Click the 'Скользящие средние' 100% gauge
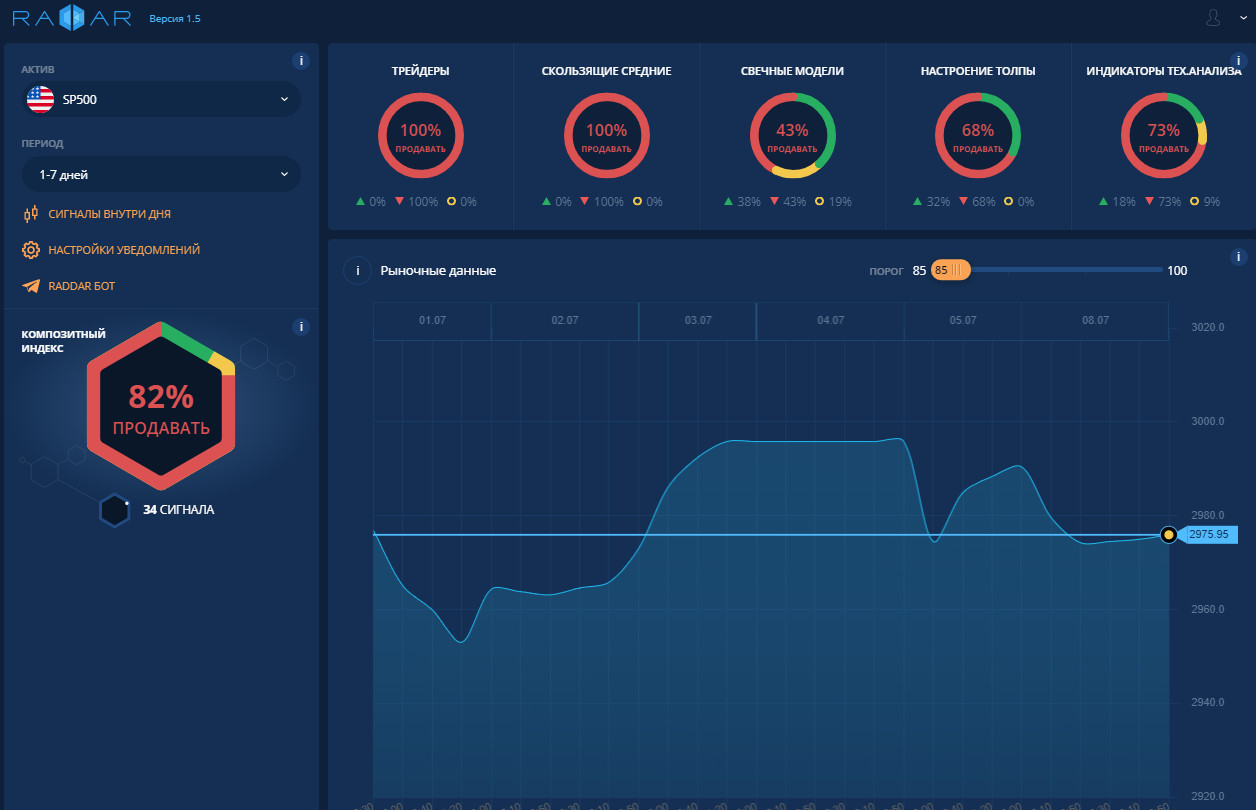 607,136
